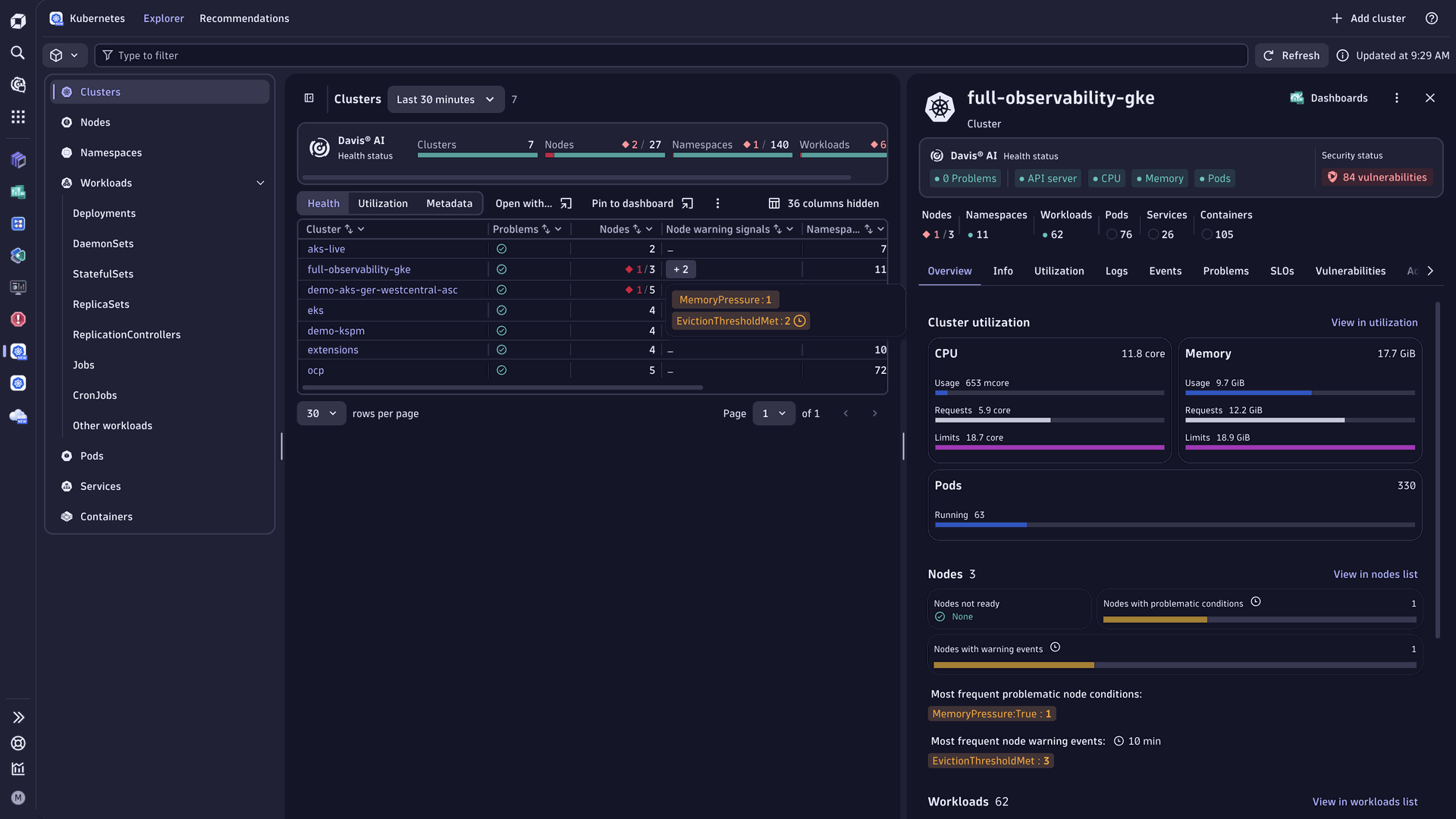
Task: Toggle the side panel icon beside Clusters
Action: [x=309, y=98]
